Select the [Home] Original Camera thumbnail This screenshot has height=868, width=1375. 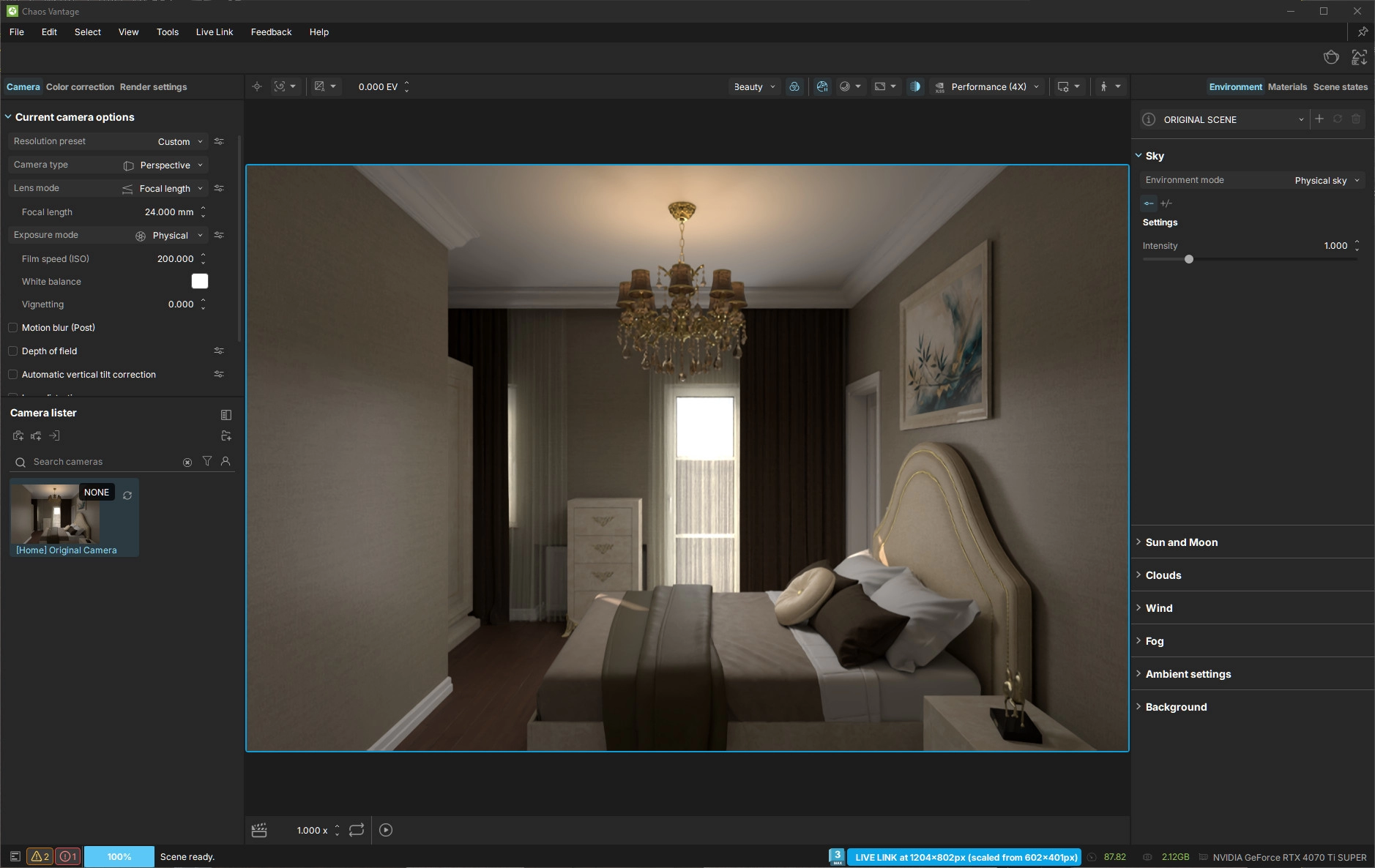(74, 517)
